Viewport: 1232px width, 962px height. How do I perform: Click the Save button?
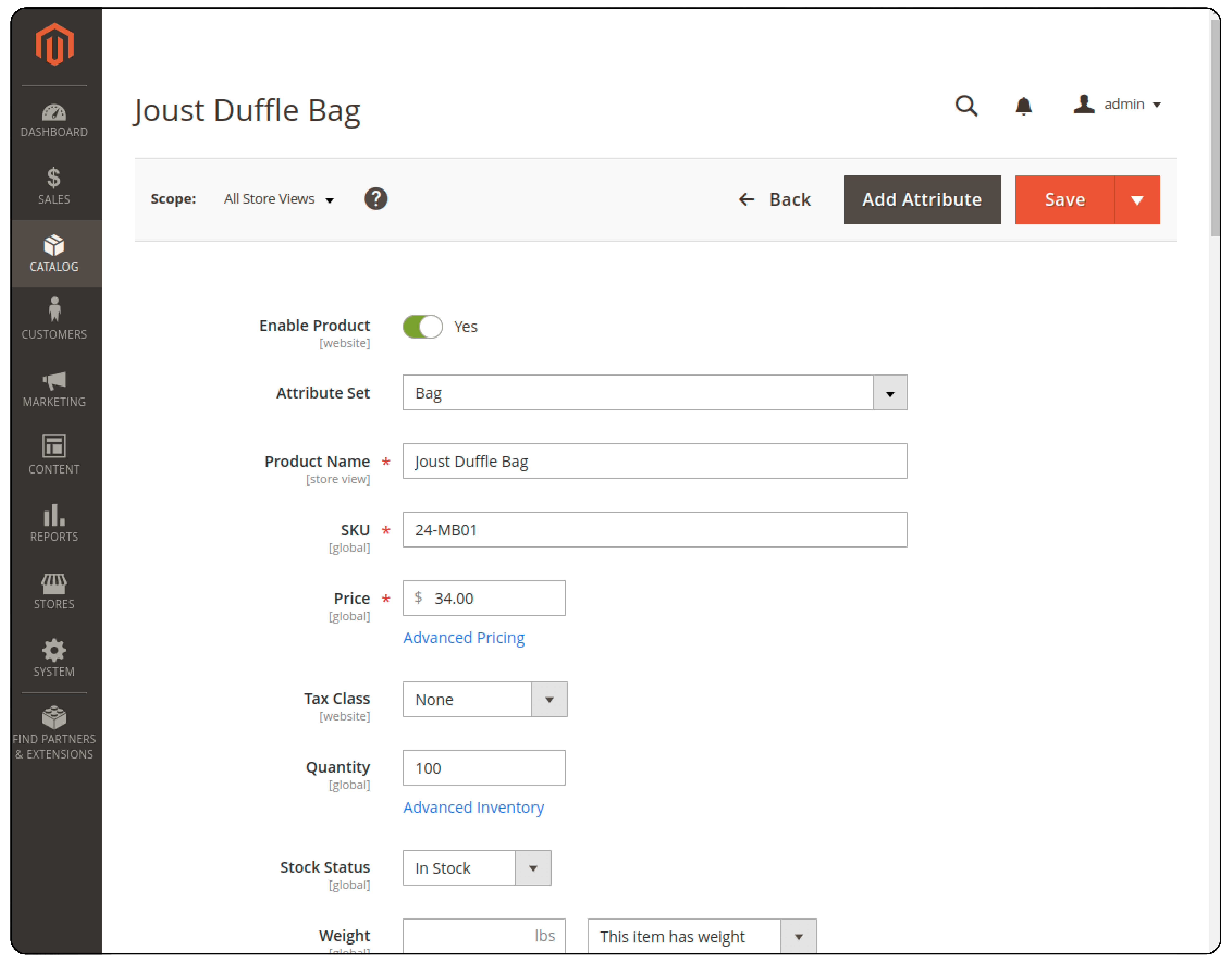[1065, 200]
